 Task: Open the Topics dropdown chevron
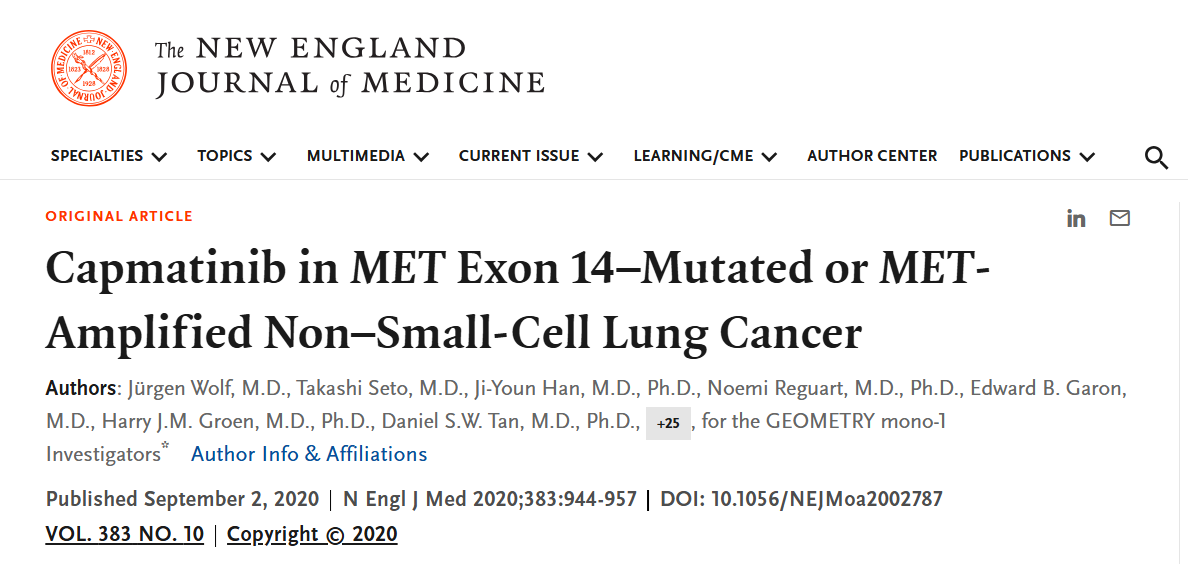[x=268, y=157]
